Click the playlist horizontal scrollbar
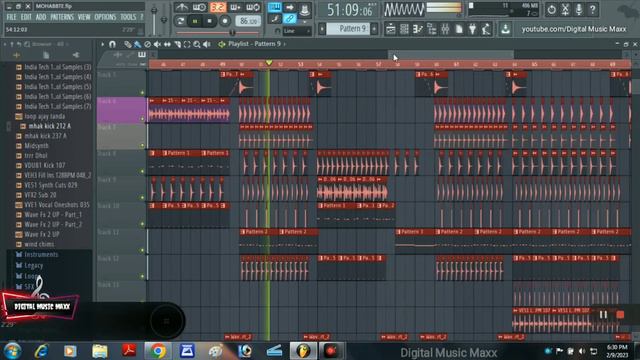This screenshot has width=640, height=360. tap(451, 55)
